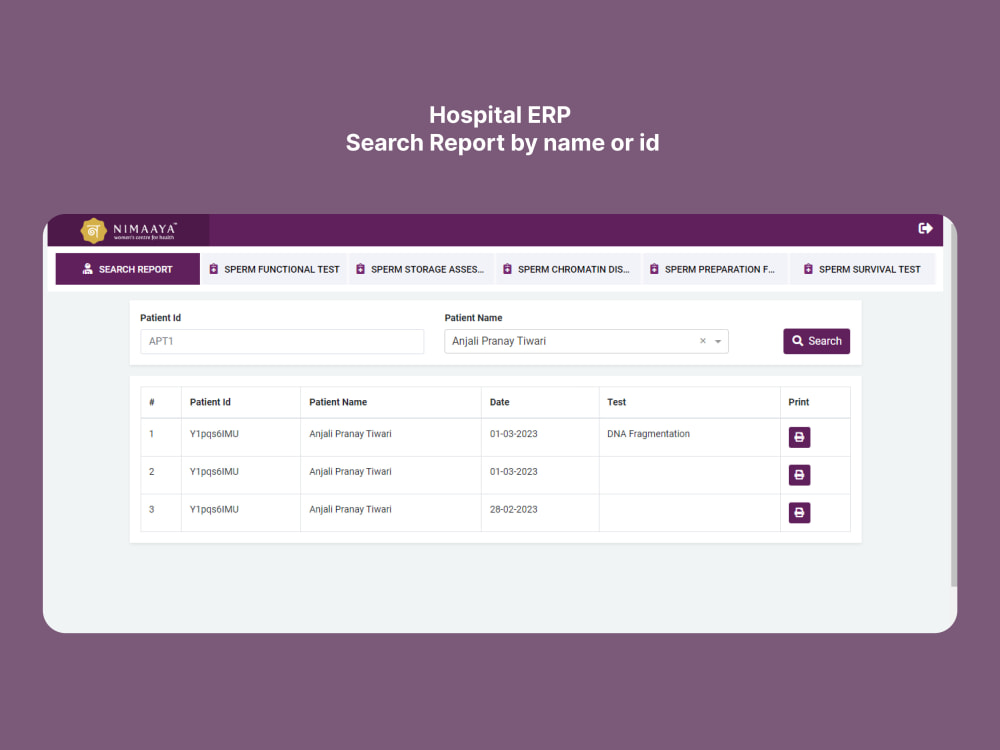Open the Sperm Storage Asses... tab
Viewport: 1000px width, 750px height.
coord(422,269)
